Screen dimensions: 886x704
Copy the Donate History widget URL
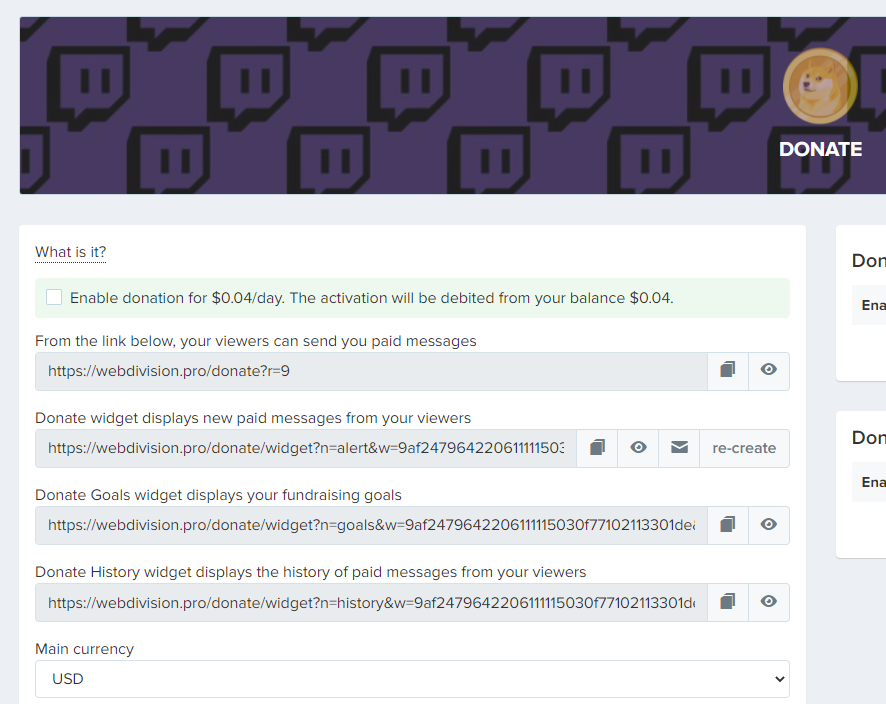(x=728, y=602)
